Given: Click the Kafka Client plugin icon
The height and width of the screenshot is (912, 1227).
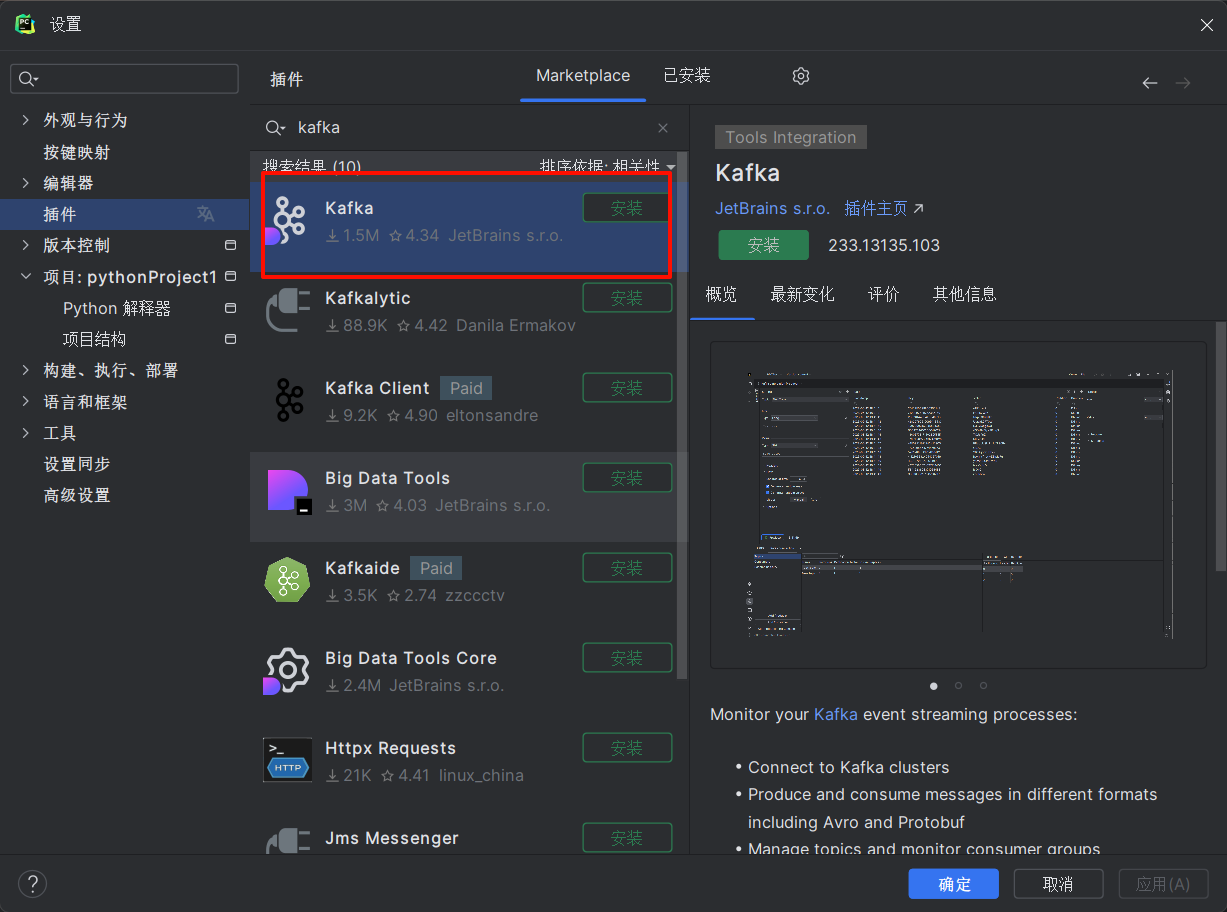Looking at the screenshot, I should click(288, 400).
